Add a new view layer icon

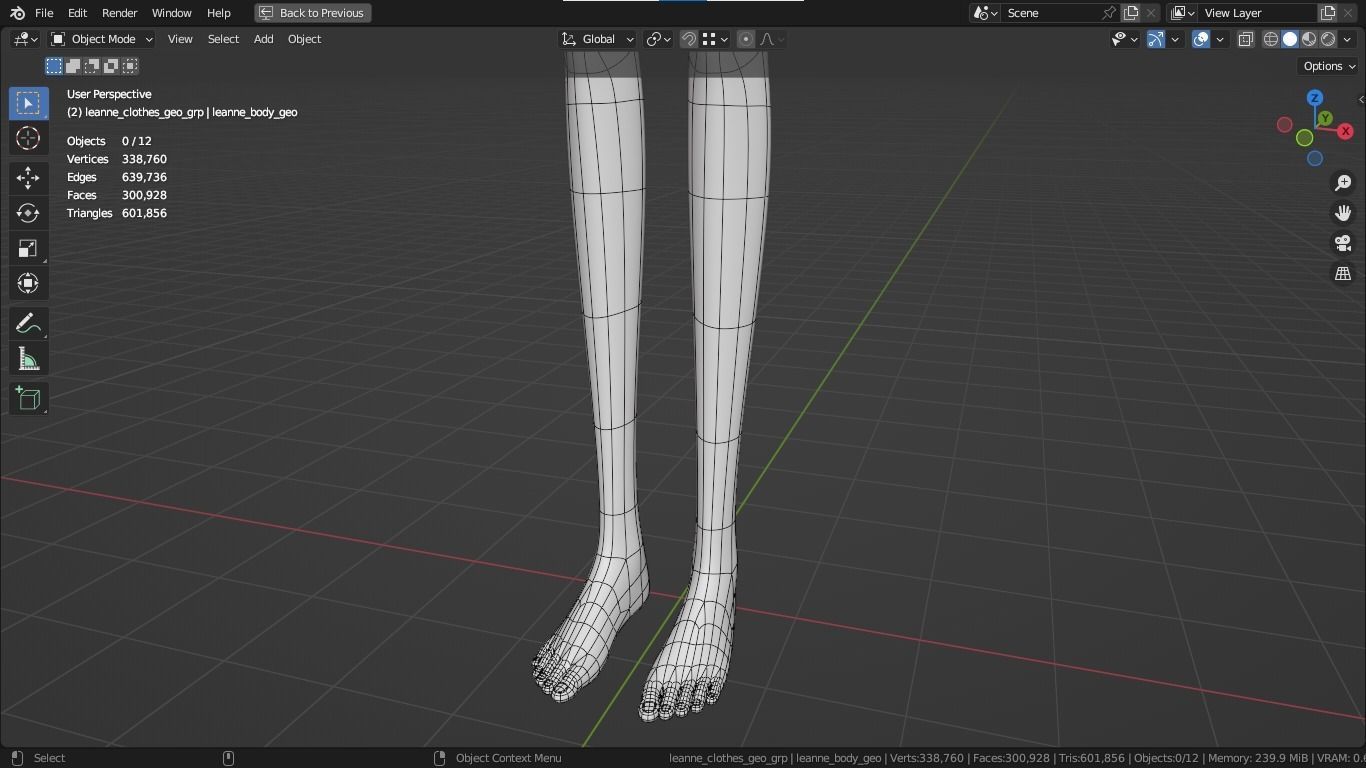(x=1328, y=13)
